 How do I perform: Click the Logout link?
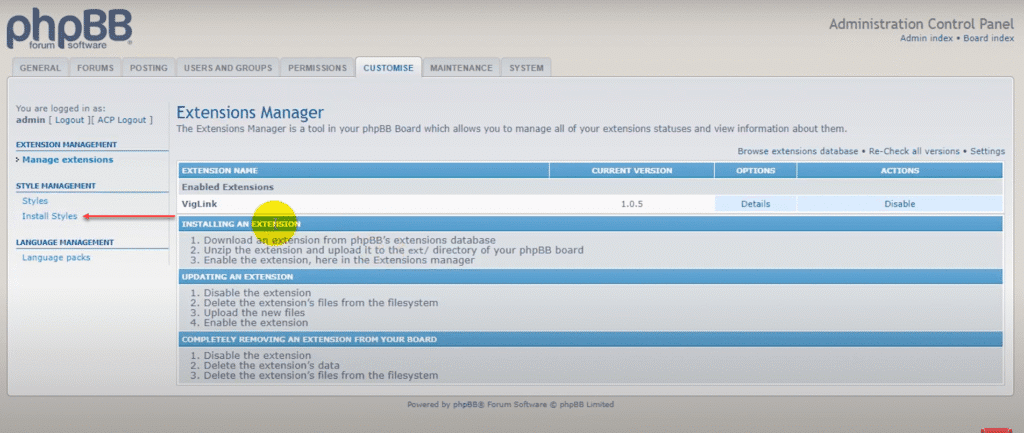pos(69,119)
